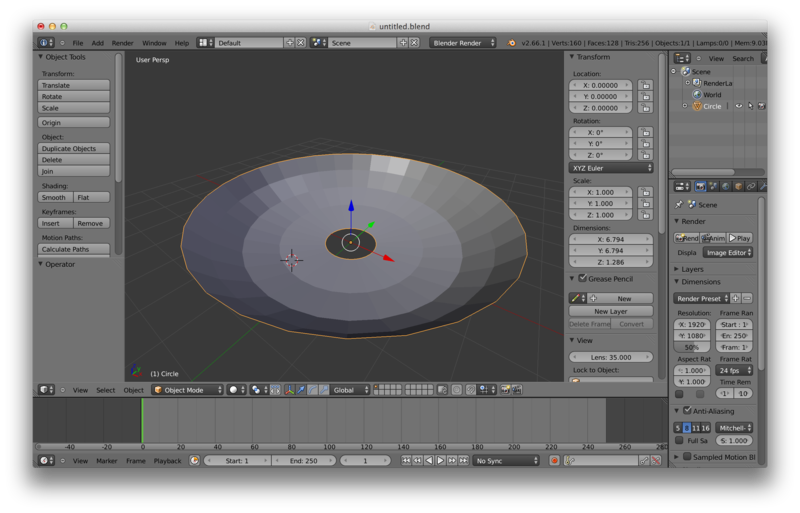Toggle Circle selectability cursor in outliner
Screen dimensions: 800x513
pyautogui.click(x=750, y=106)
